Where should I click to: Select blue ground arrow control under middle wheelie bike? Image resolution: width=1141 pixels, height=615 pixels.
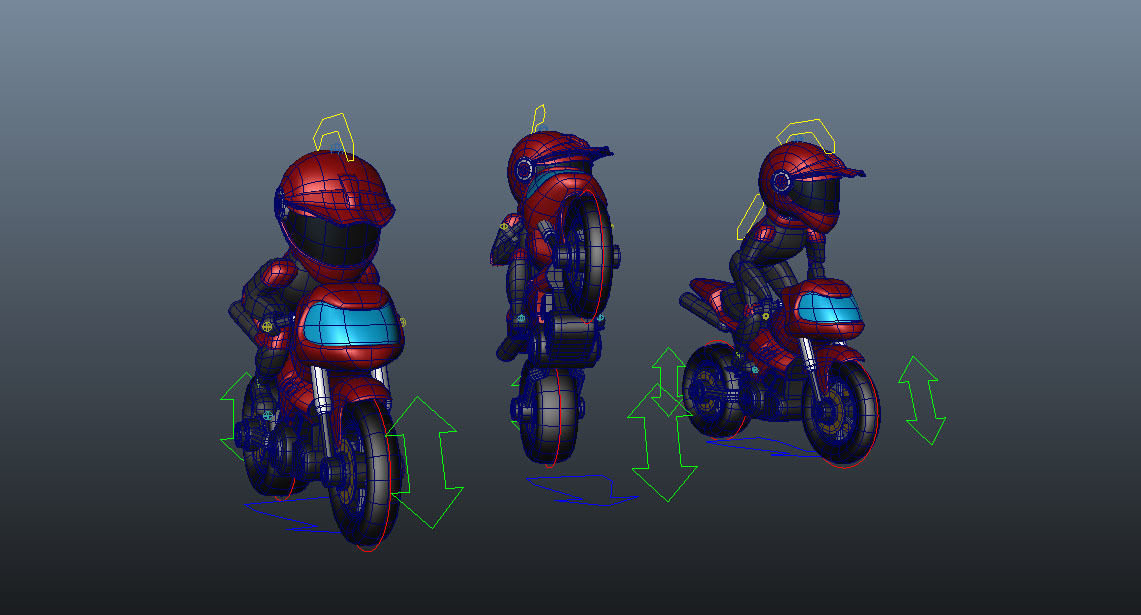(582, 490)
